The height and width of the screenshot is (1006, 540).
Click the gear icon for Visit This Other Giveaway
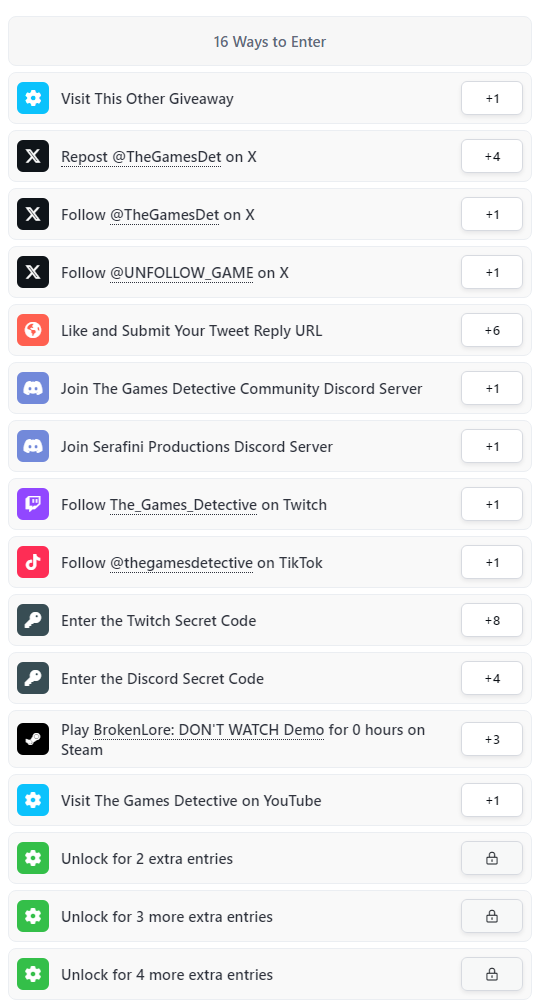tap(33, 98)
